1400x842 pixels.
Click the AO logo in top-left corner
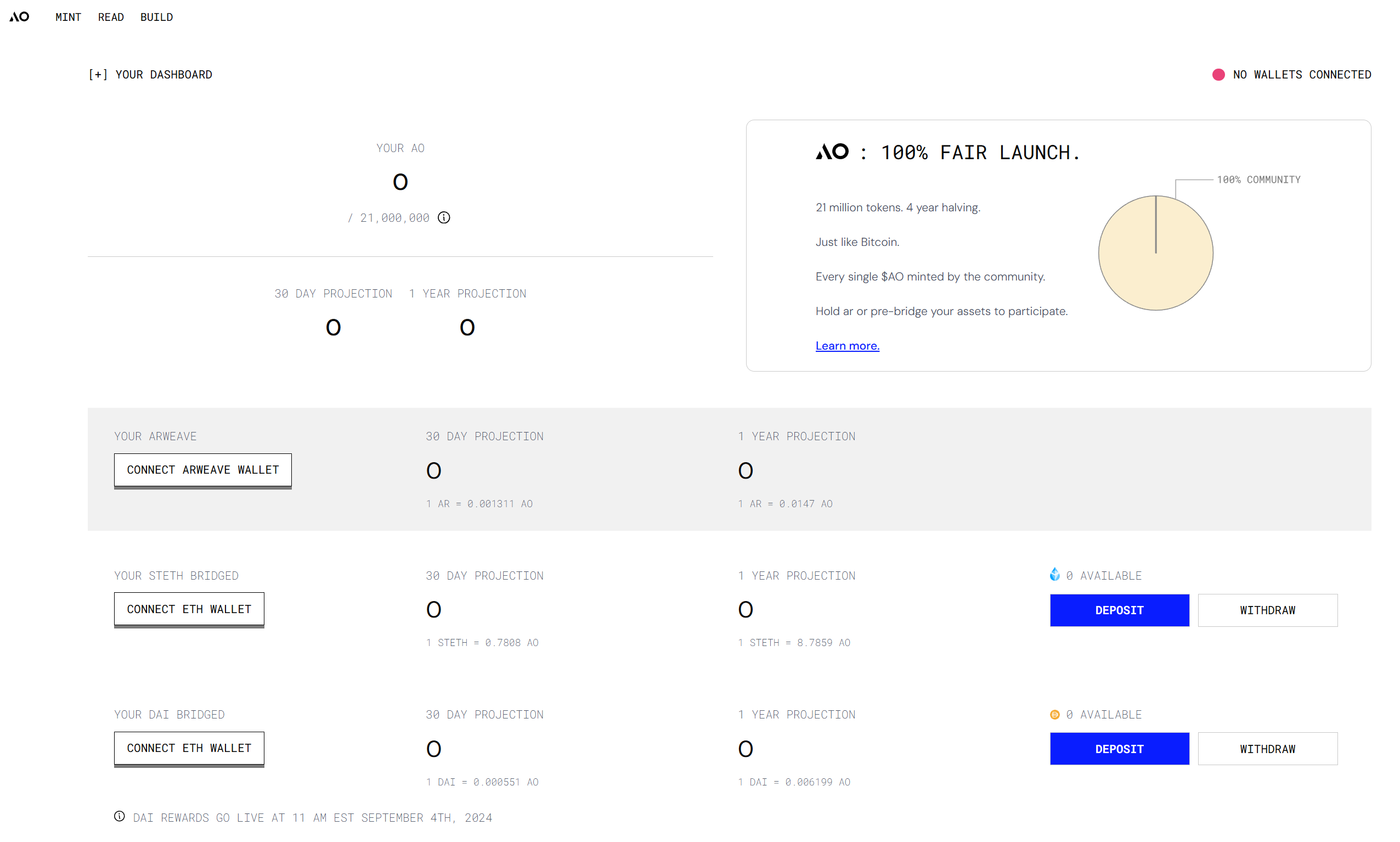coord(19,17)
